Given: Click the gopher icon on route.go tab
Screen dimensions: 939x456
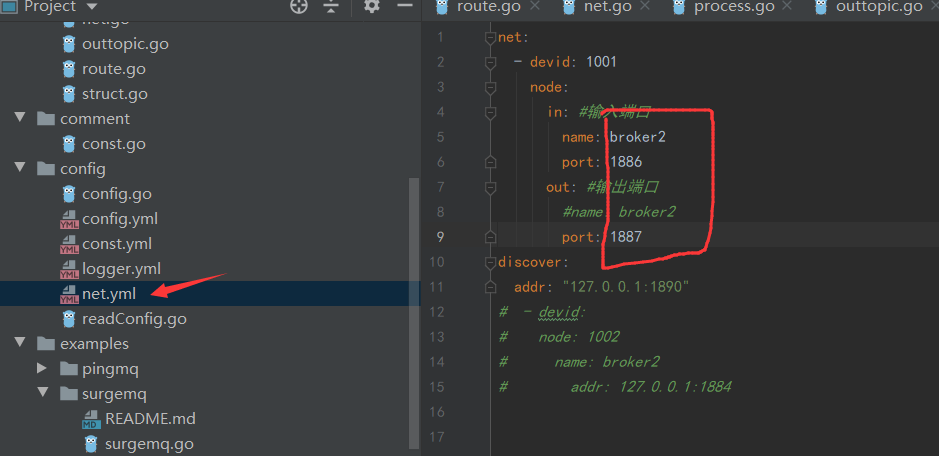Looking at the screenshot, I should [443, 7].
